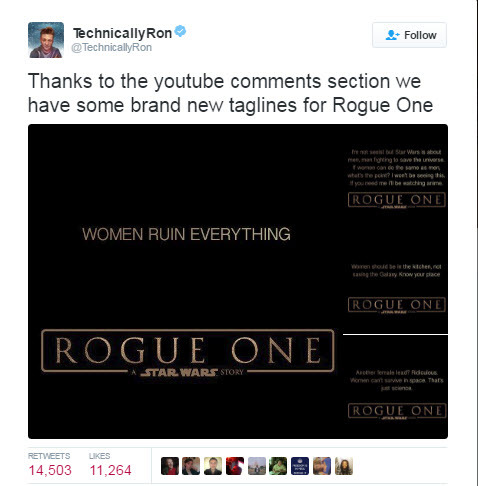This screenshot has width=478, height=486.
Task: Open the 'Women Ruin Everything' poster image
Action: point(185,281)
